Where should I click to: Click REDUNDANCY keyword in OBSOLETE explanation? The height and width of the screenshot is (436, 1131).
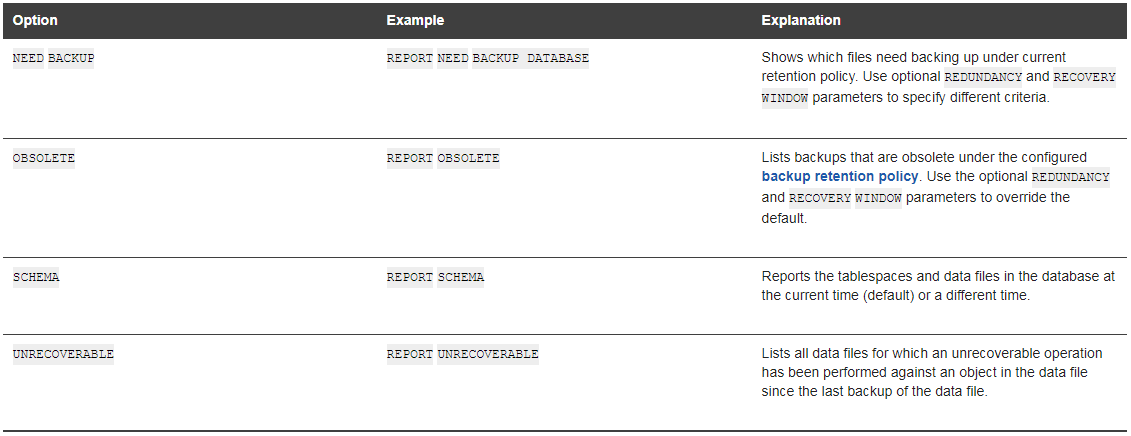(1070, 177)
